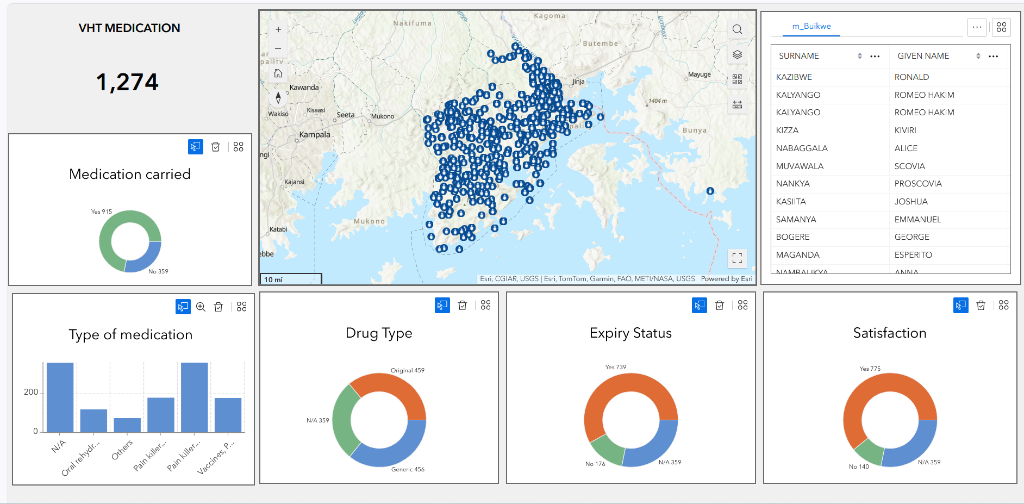Open the basemap gallery grid icon

737,80
